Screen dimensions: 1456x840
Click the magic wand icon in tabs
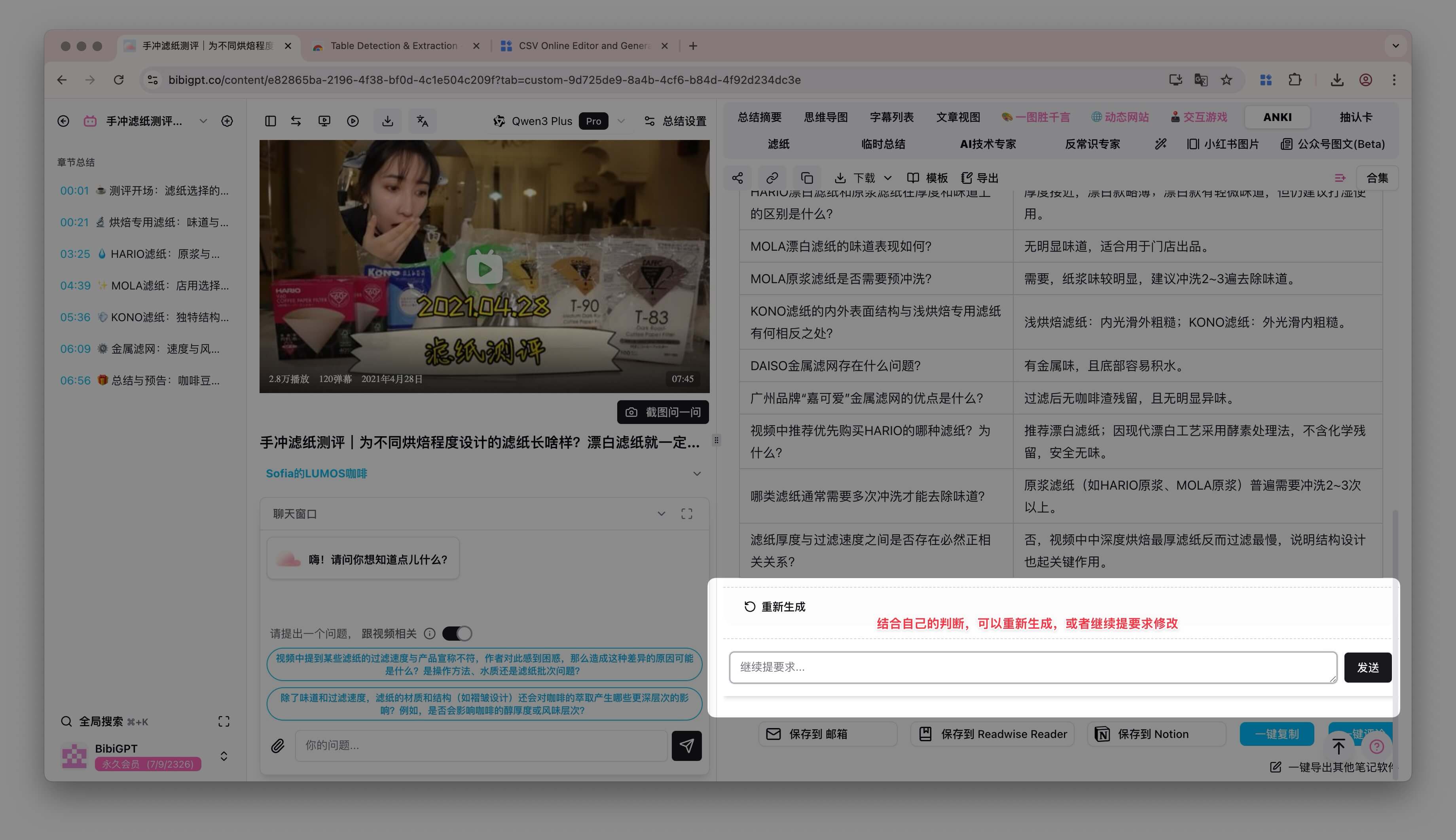coord(1160,144)
